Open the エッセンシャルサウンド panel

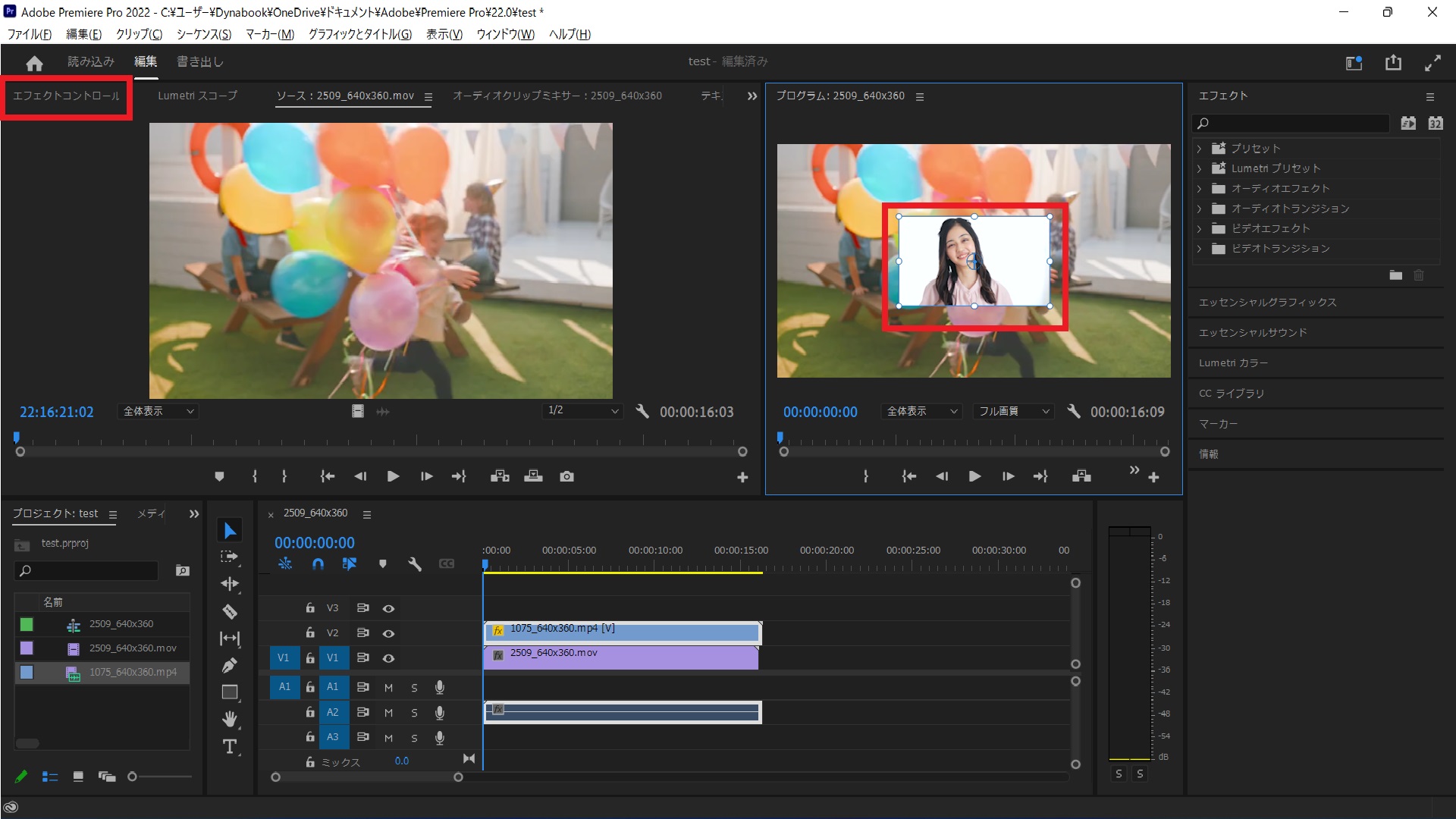tap(1253, 333)
